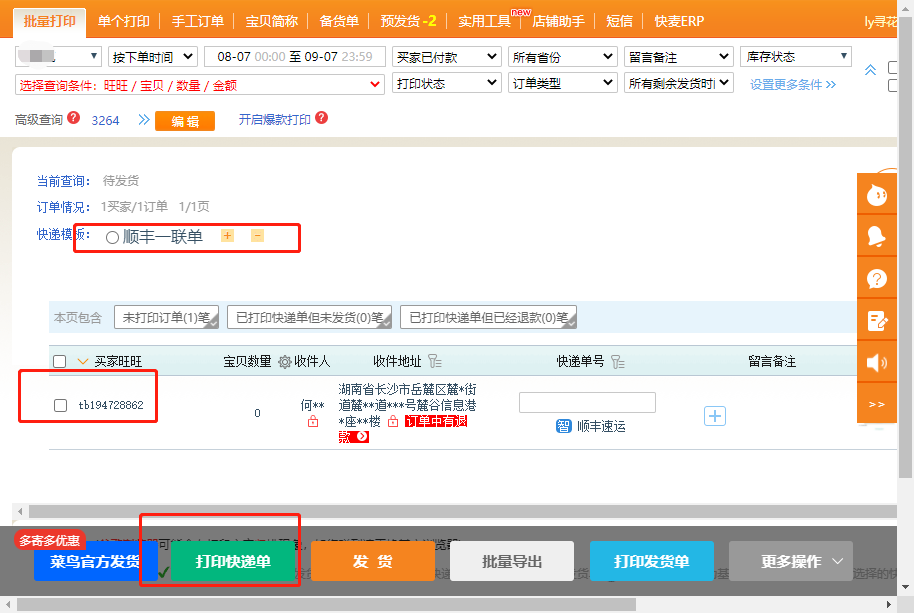Switch to the 手工订单 tab

[x=198, y=22]
